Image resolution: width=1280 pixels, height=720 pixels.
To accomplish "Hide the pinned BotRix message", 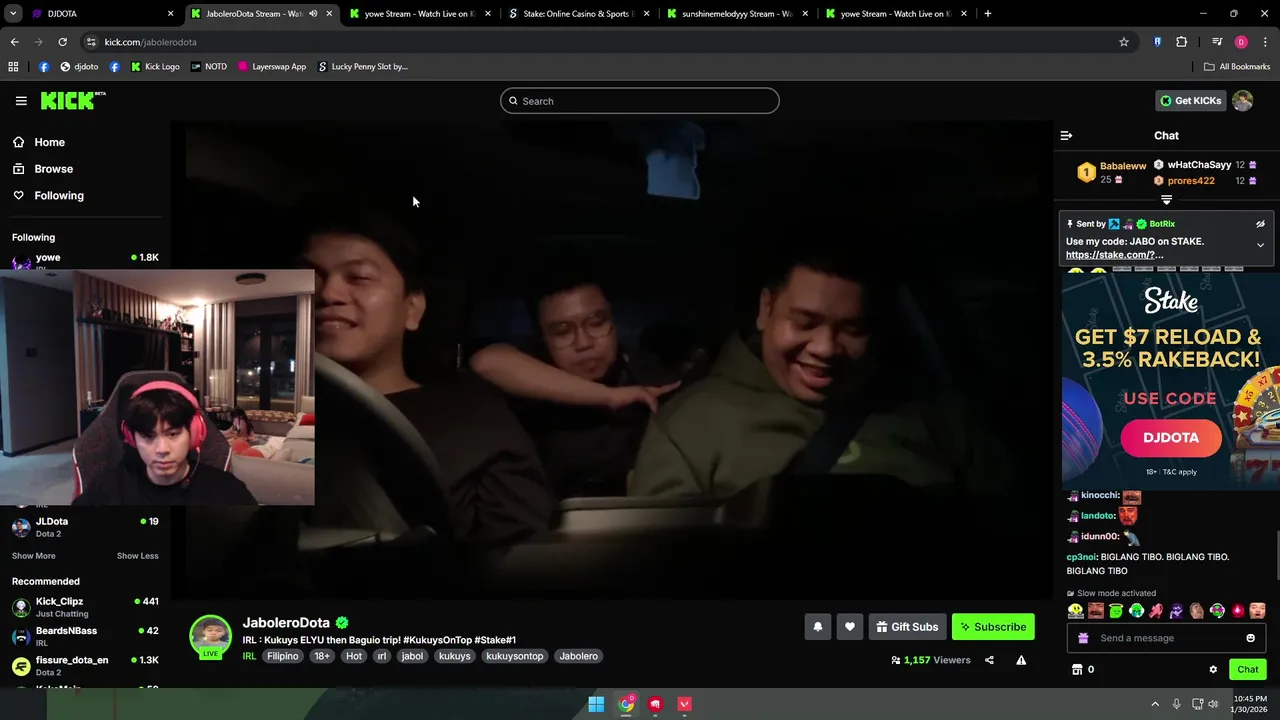I will coord(1260,224).
